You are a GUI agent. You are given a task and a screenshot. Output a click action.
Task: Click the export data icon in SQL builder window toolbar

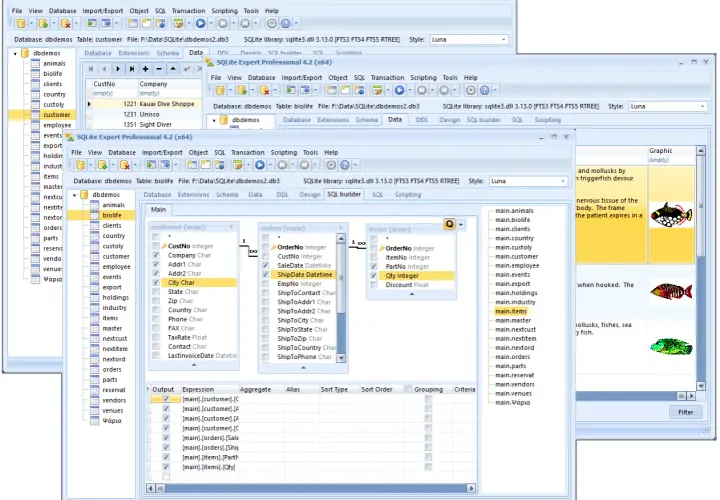[x=165, y=165]
